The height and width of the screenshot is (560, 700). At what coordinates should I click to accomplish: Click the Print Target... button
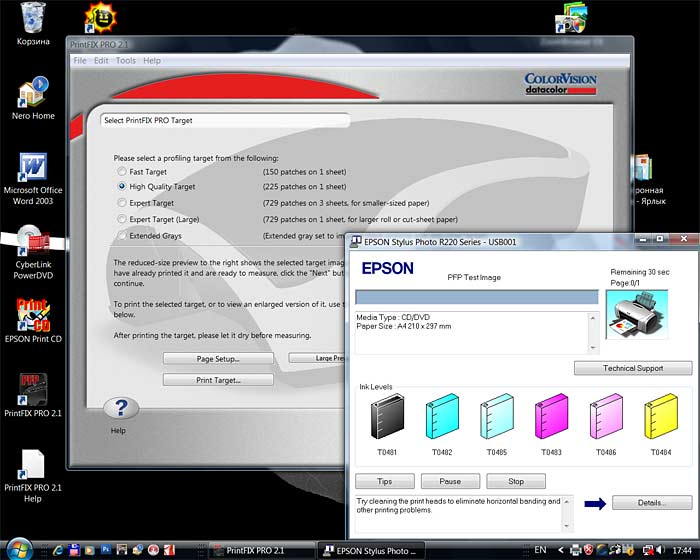(218, 380)
